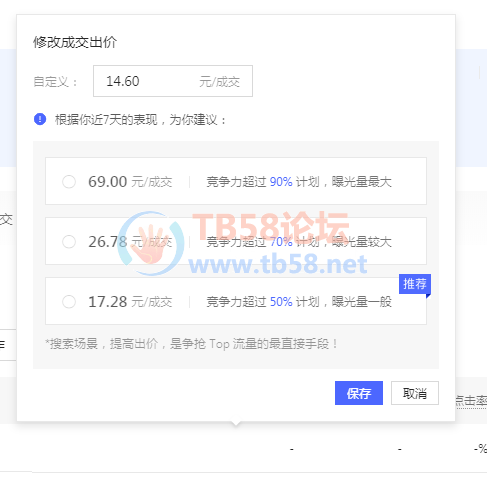The height and width of the screenshot is (487, 487).
Task: Click the 修改成交出价 dialog title
Action: coord(75,42)
